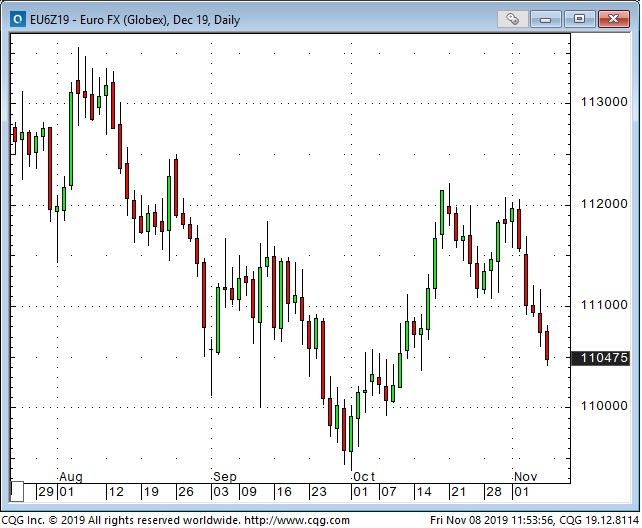Click the current price label 110475

[600, 358]
